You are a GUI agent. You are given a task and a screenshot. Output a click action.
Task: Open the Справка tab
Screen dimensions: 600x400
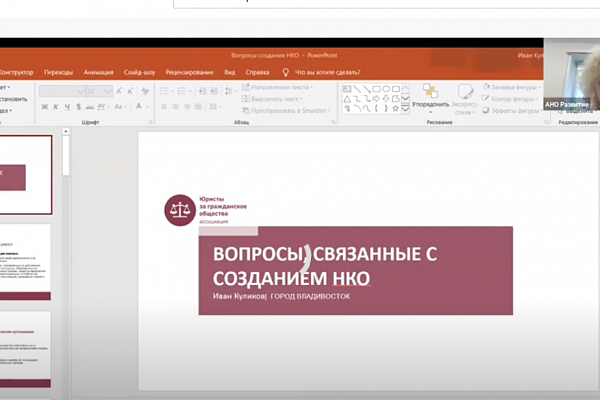tap(257, 72)
